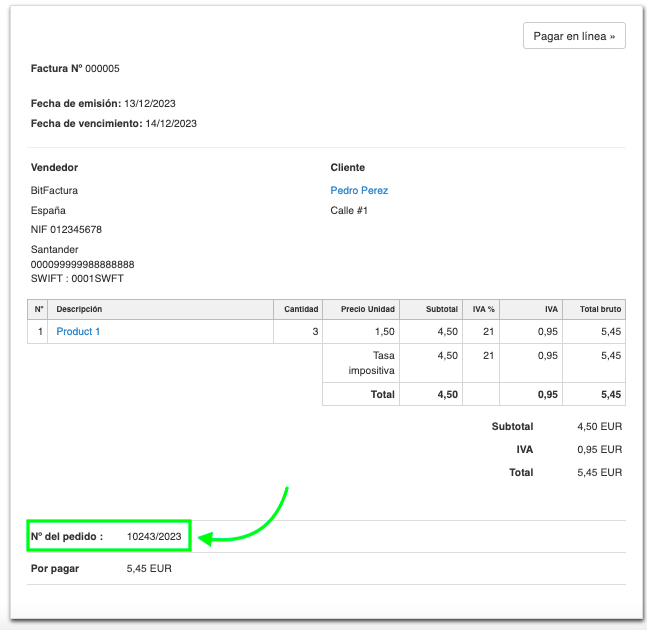Click the Calle #1 client address
This screenshot has height=630, width=647.
349,210
